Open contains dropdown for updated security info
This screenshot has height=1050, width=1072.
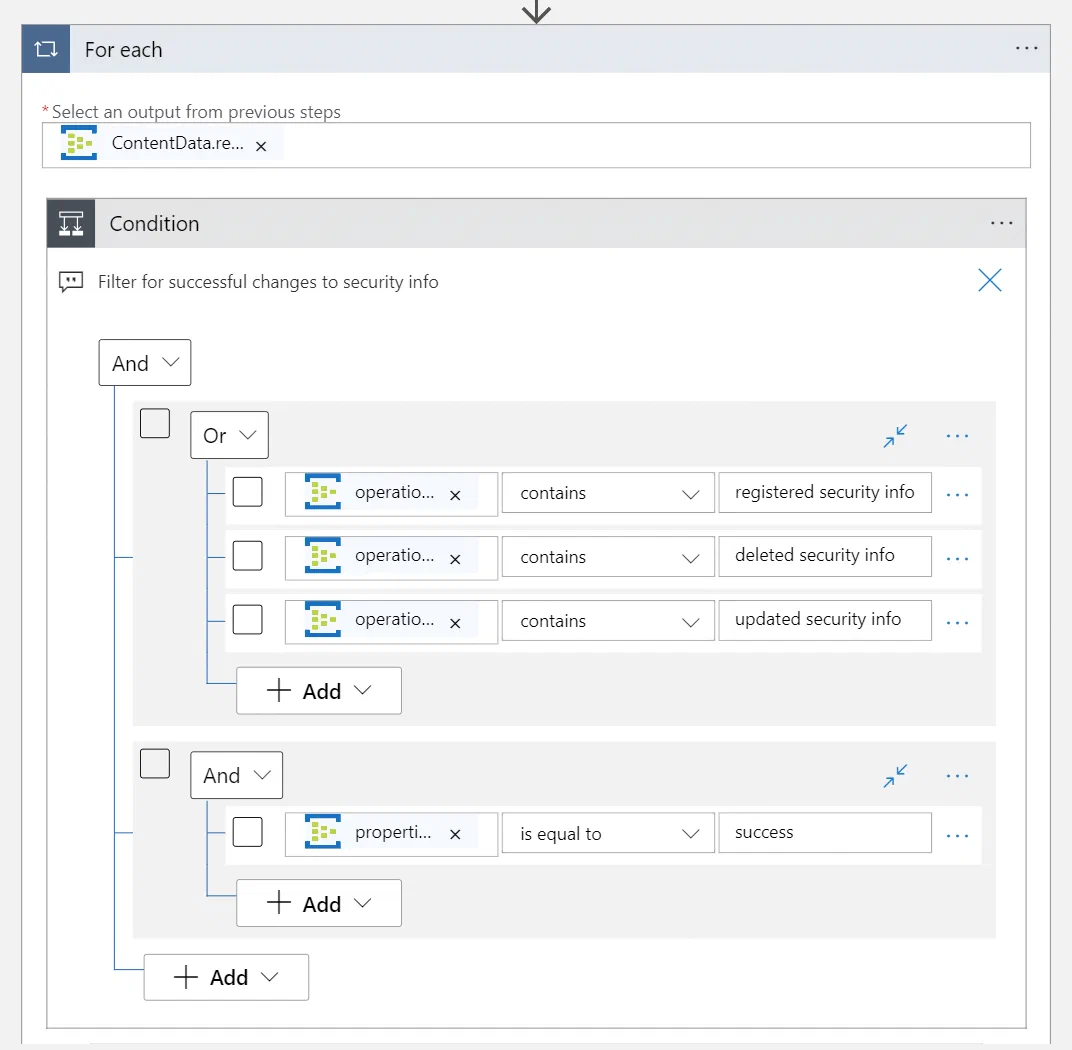608,621
